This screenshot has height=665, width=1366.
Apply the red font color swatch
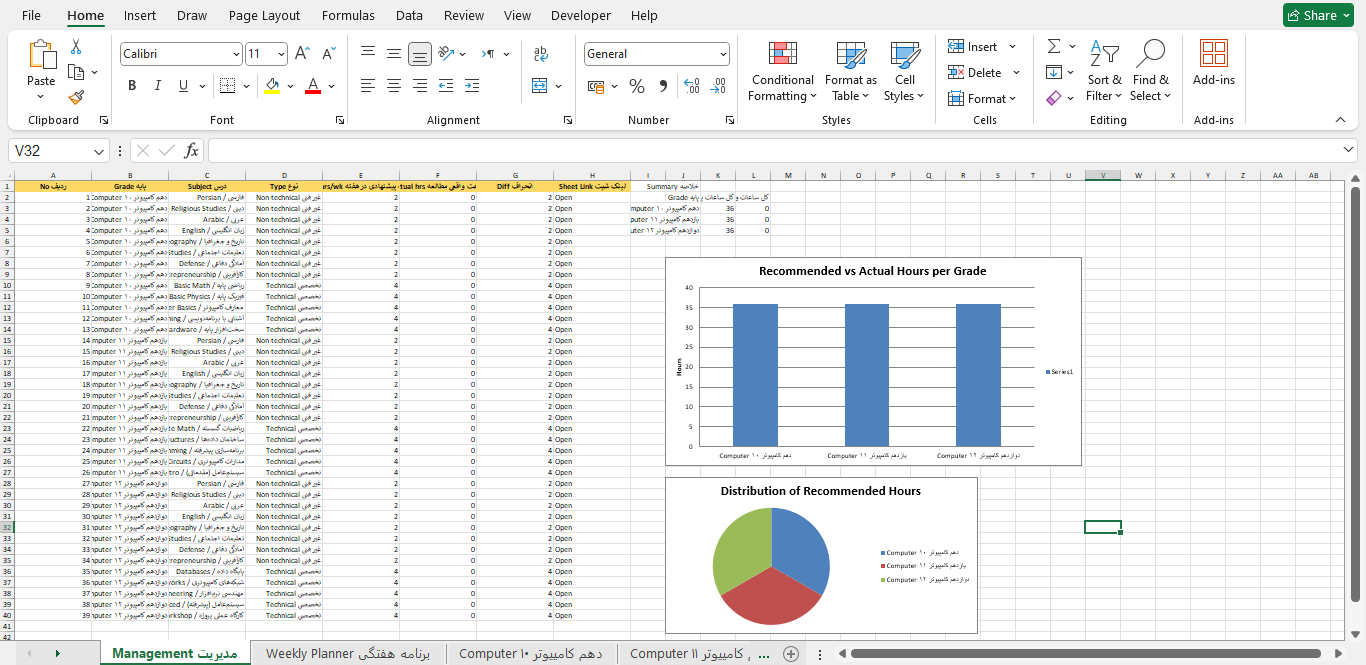[313, 86]
